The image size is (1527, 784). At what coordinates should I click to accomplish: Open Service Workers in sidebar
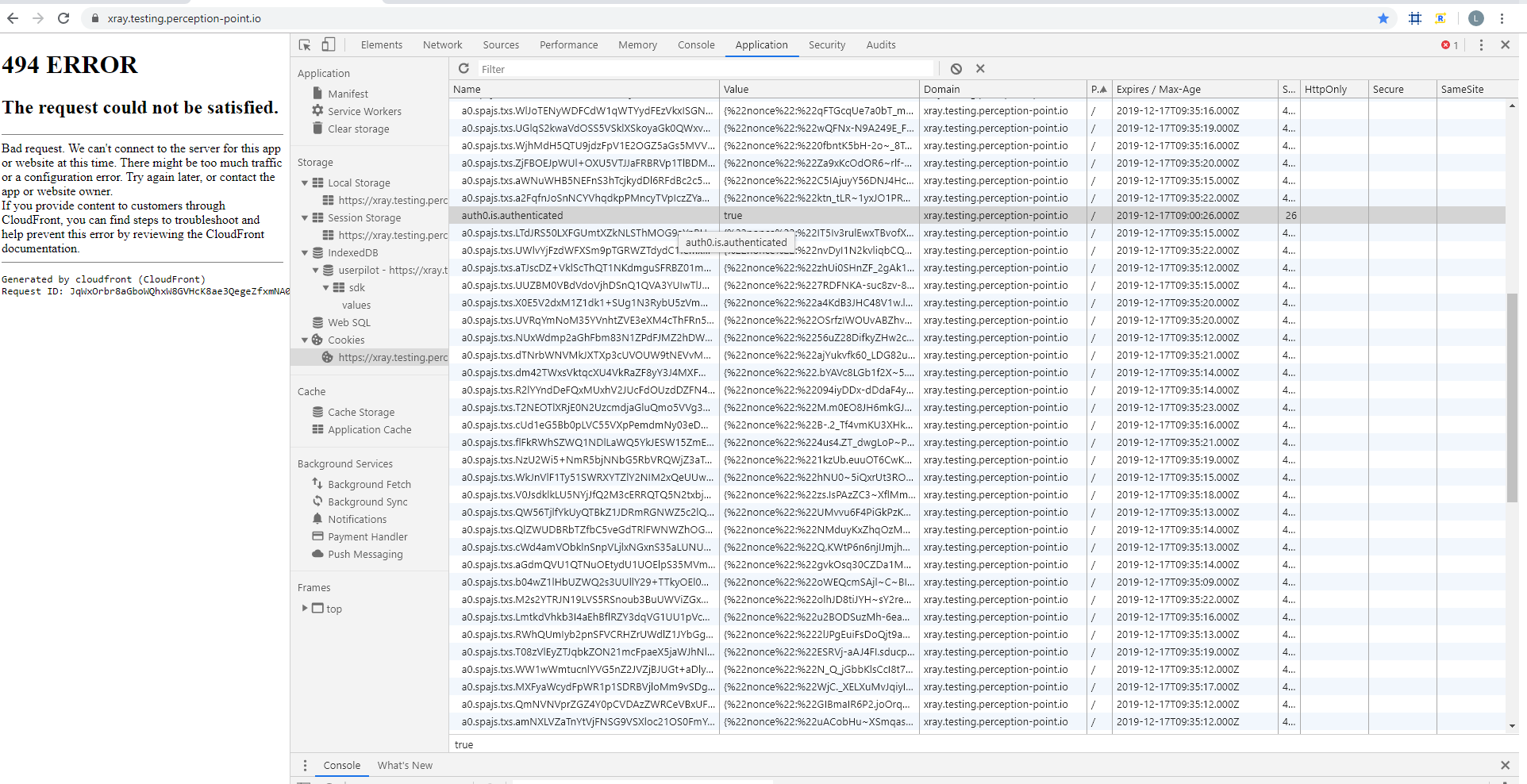[364, 111]
